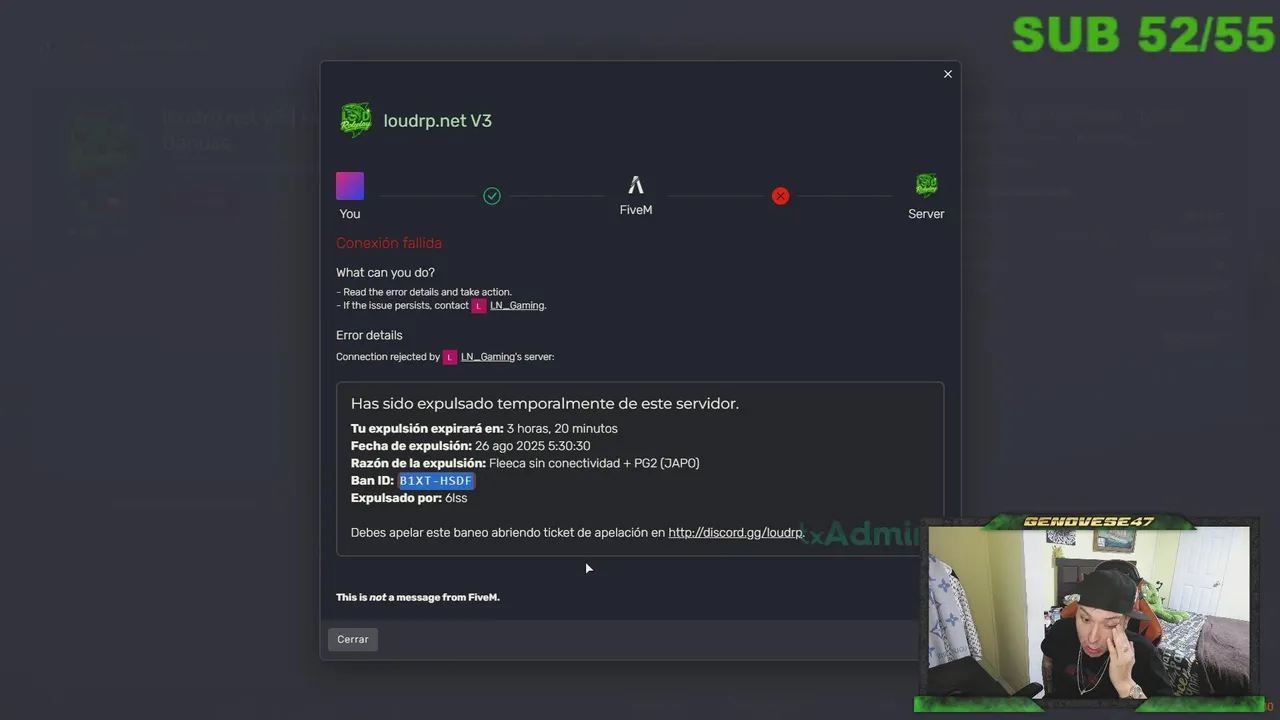Screen dimensions: 1280x720
Task: Click the Error details heading
Action: [x=369, y=335]
